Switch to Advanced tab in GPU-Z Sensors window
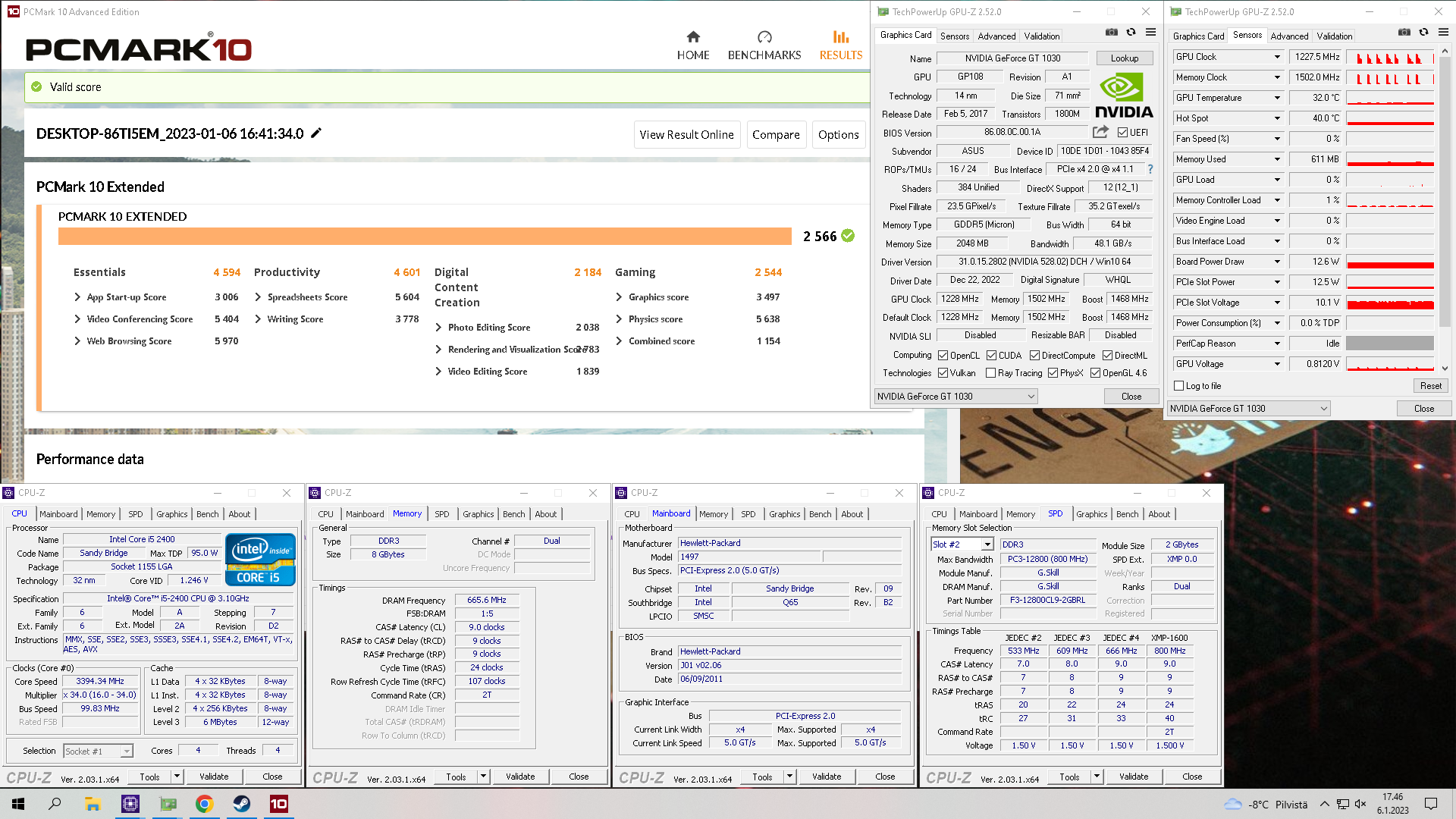 click(x=1289, y=36)
